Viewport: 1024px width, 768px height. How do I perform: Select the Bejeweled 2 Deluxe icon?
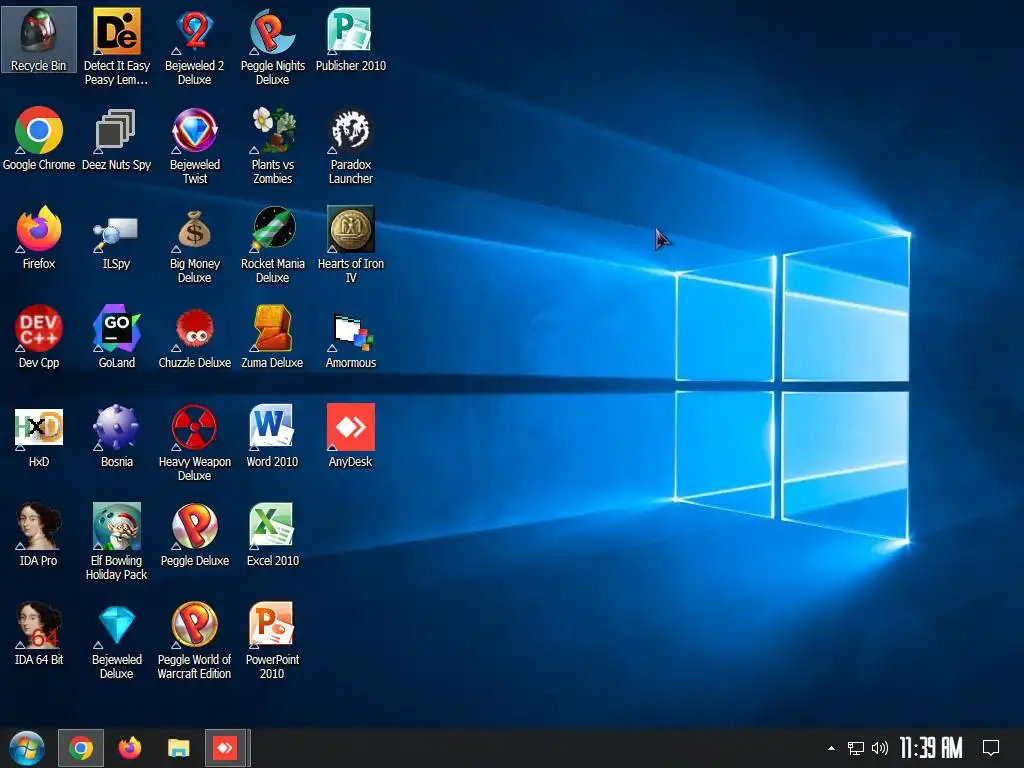click(x=194, y=46)
